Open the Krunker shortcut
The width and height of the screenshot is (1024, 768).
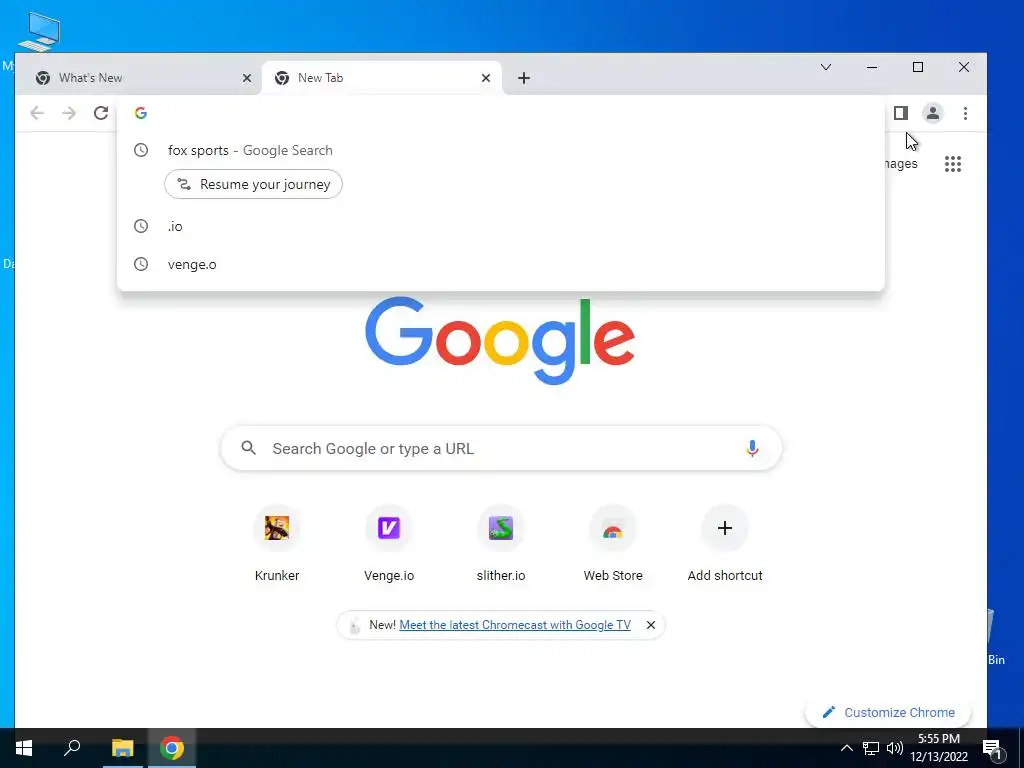(x=277, y=544)
